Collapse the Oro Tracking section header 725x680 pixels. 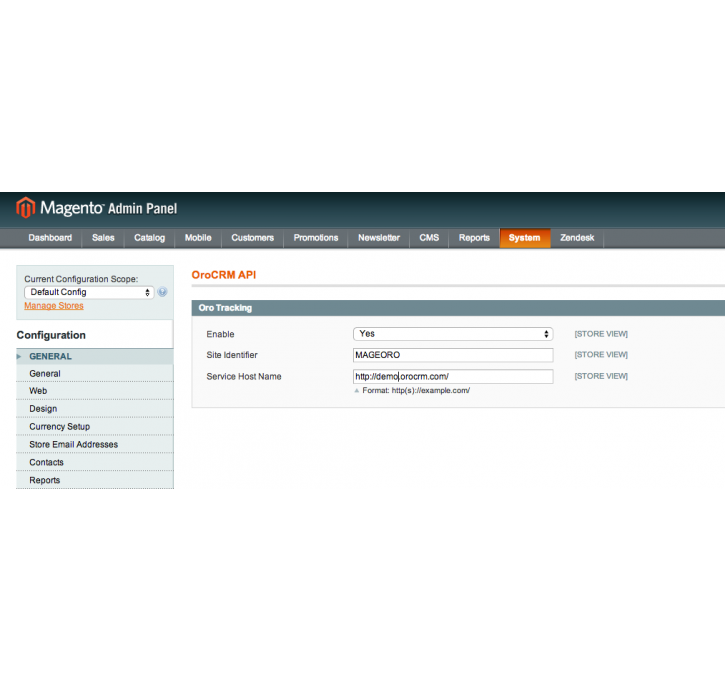click(x=458, y=308)
